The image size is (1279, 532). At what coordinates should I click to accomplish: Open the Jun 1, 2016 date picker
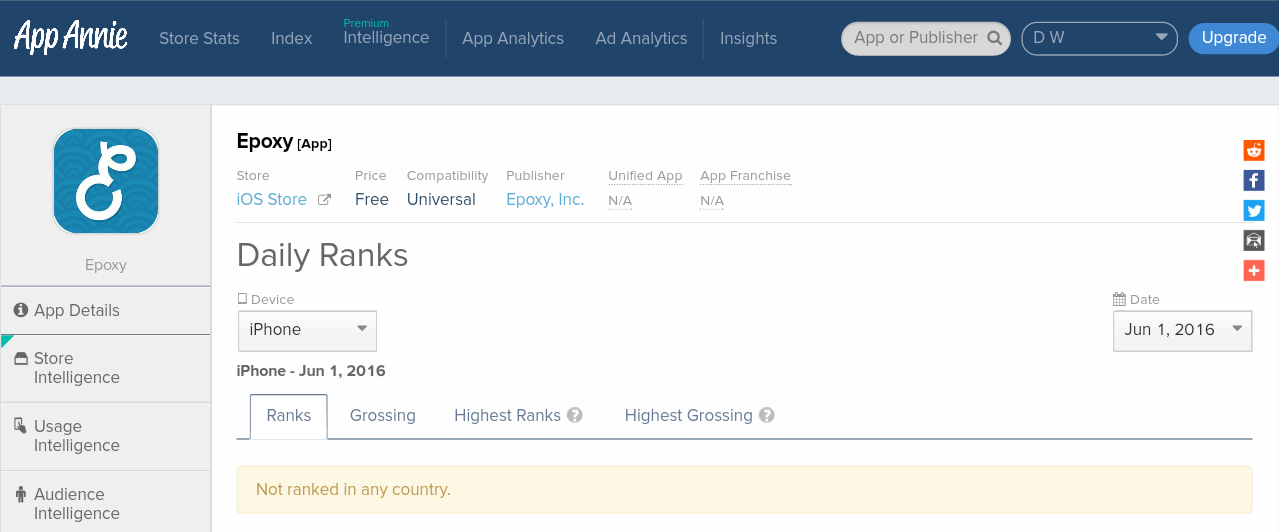(x=1182, y=330)
